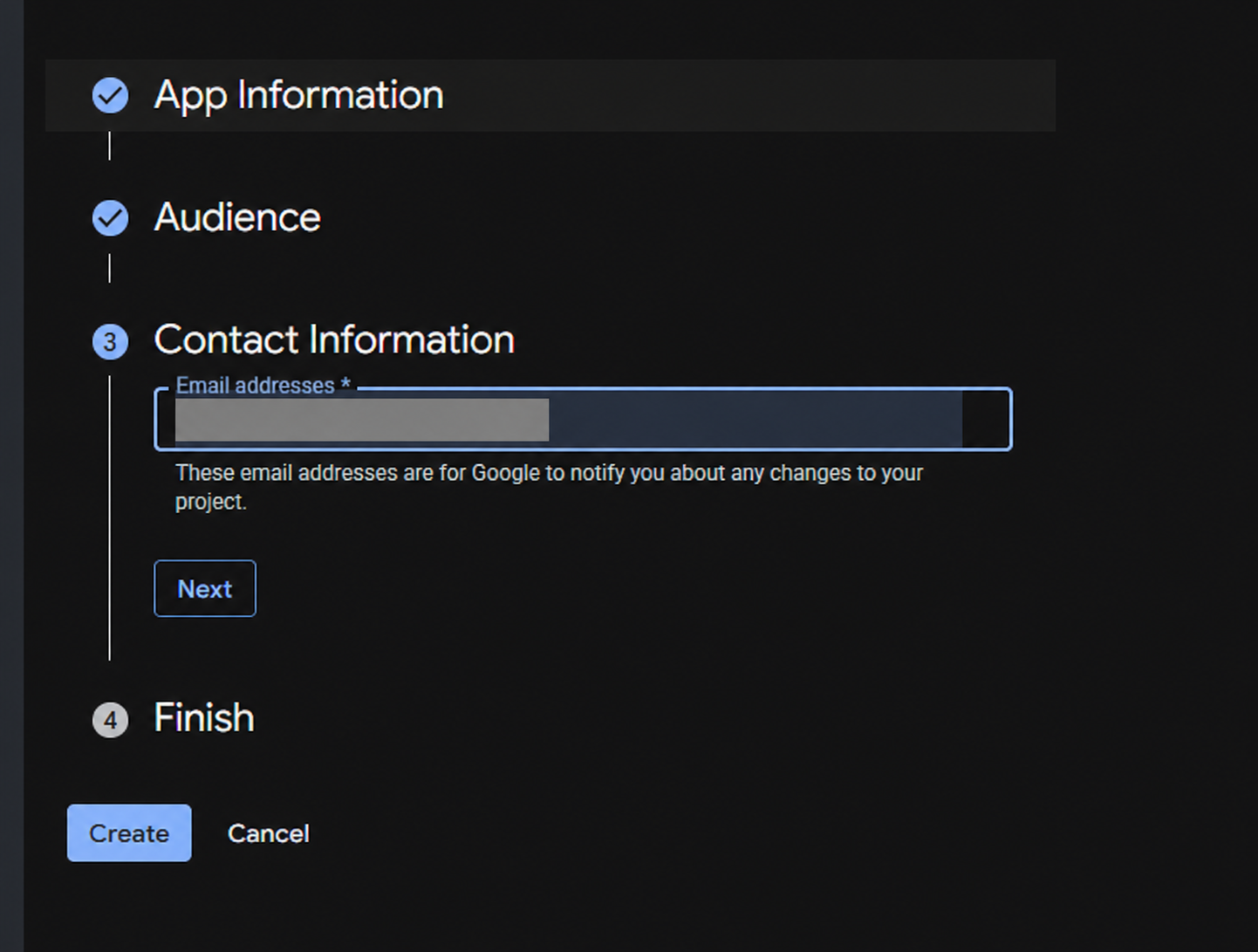Expand the Audience step heading
Image resolution: width=1258 pixels, height=952 pixels.
[237, 217]
